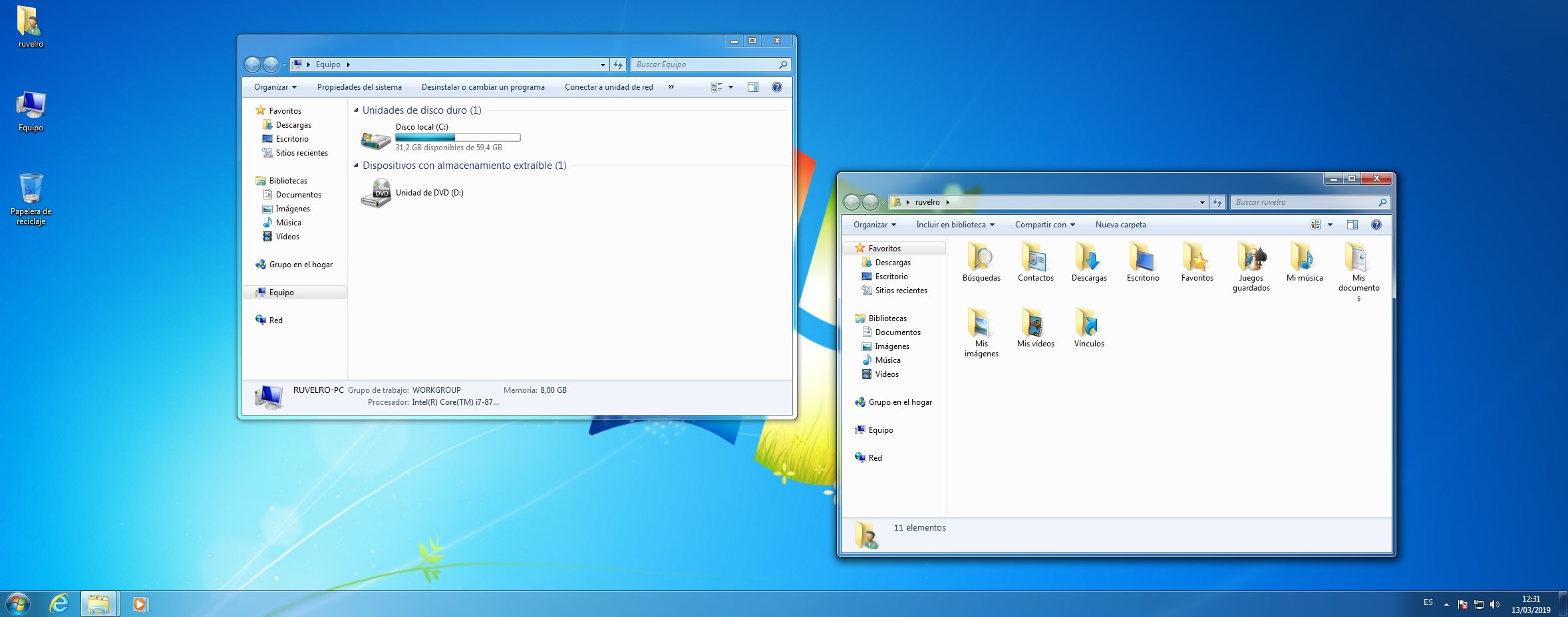Open Organizar menu in ruvelro window

click(875, 225)
